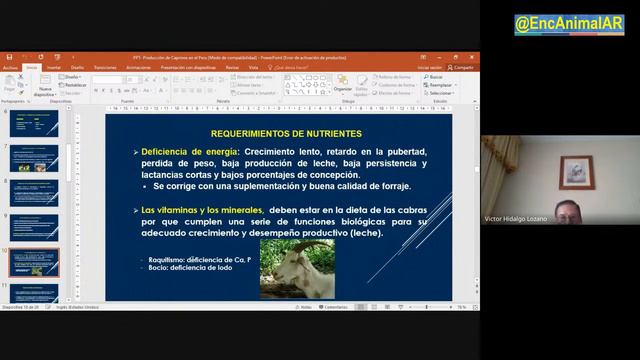Click the REQUERIMIENTOS DE NUTRIENTES title
The image size is (640, 360).
tap(286, 133)
